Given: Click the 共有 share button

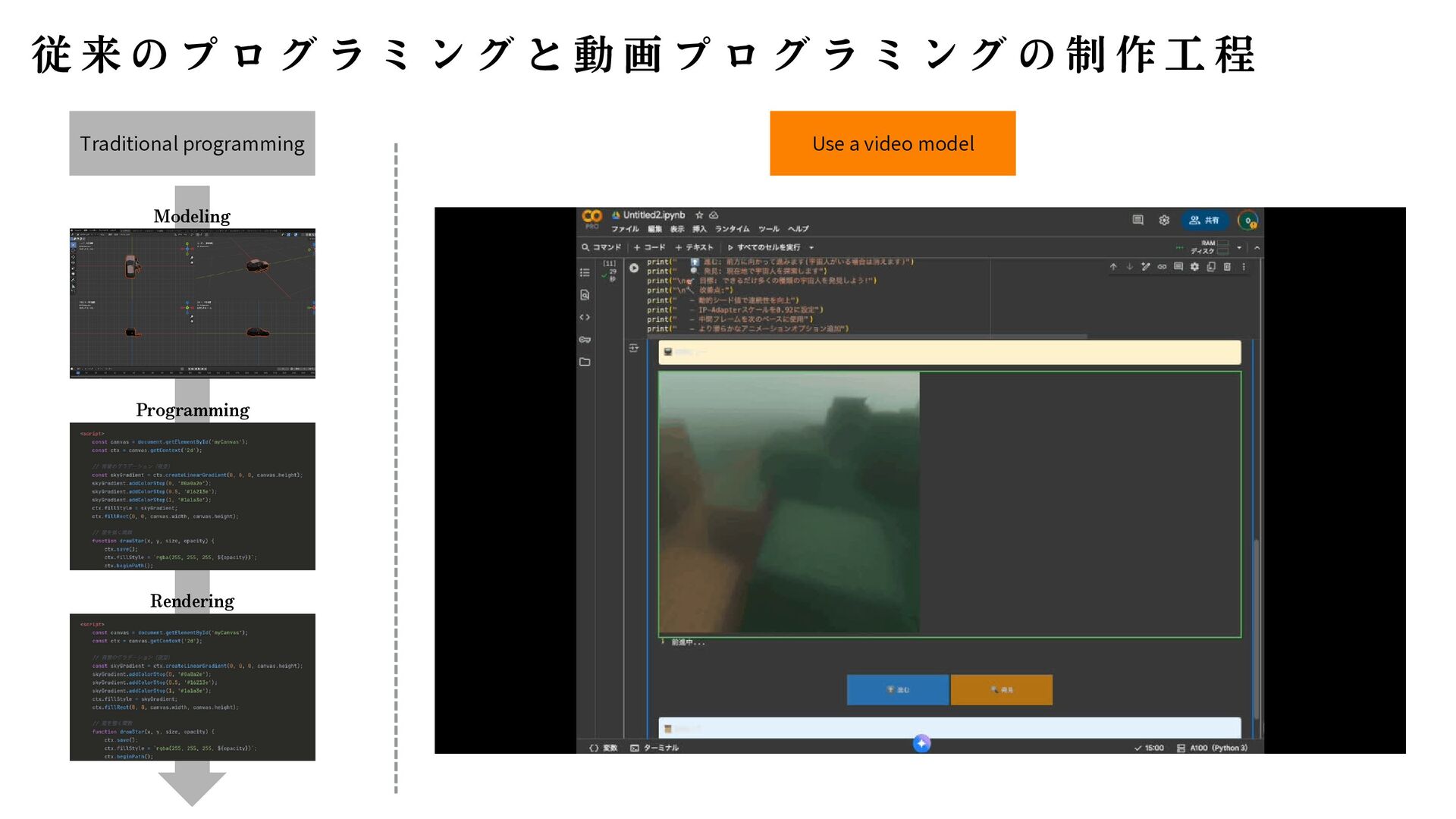Looking at the screenshot, I should tap(1204, 221).
